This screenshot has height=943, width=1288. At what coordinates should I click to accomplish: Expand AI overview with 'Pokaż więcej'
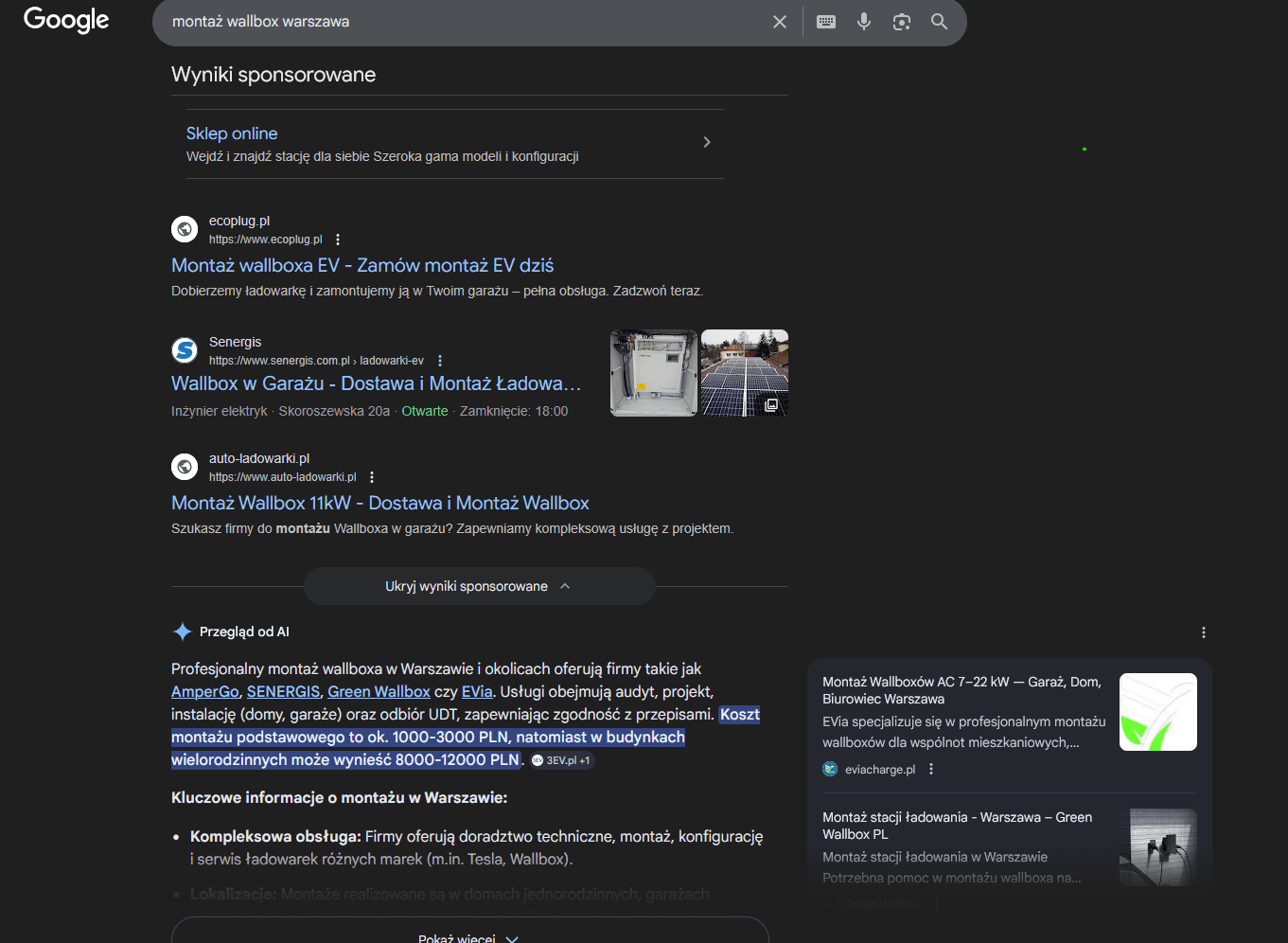coord(469,934)
